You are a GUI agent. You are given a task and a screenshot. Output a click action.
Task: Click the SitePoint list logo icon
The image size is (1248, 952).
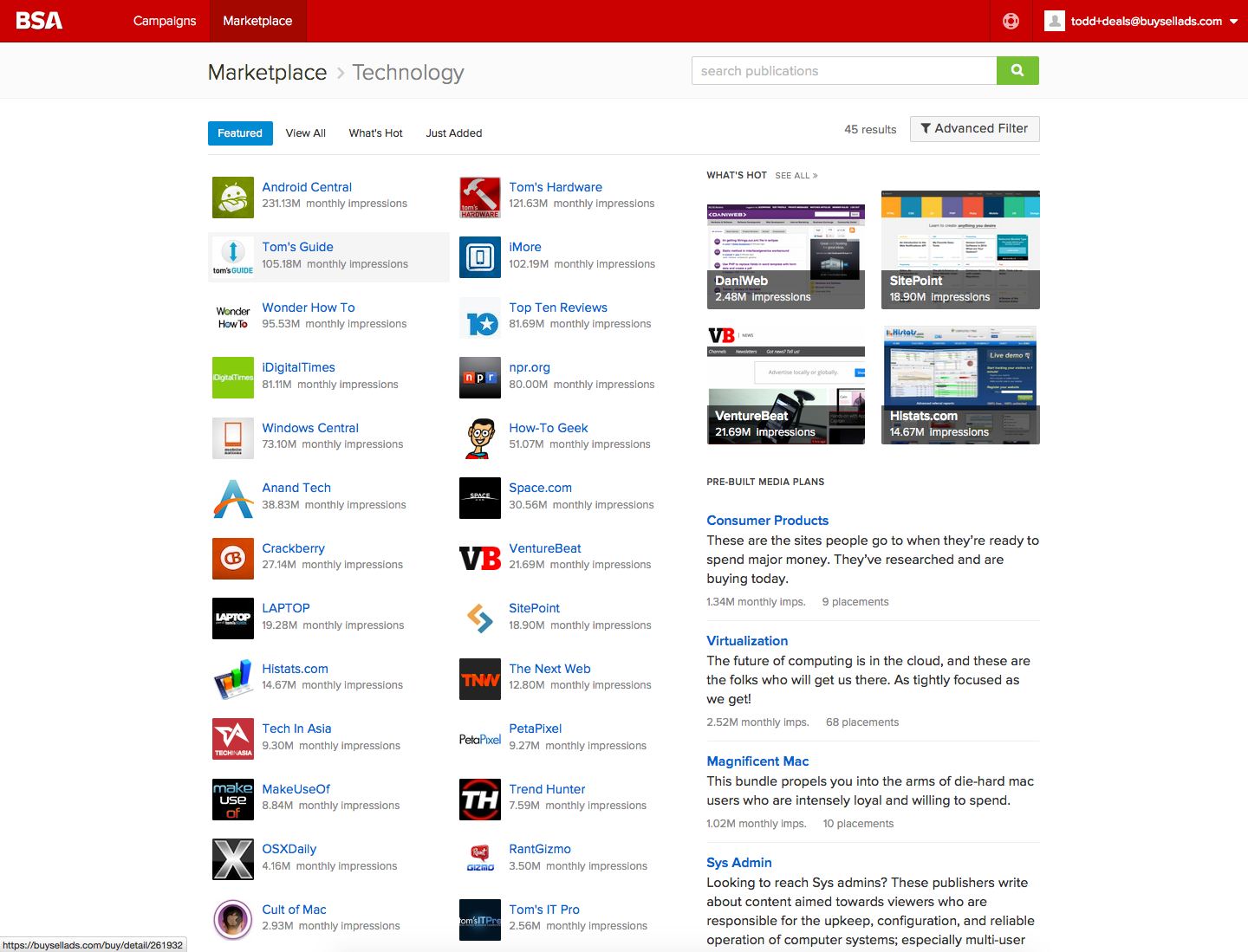point(480,618)
